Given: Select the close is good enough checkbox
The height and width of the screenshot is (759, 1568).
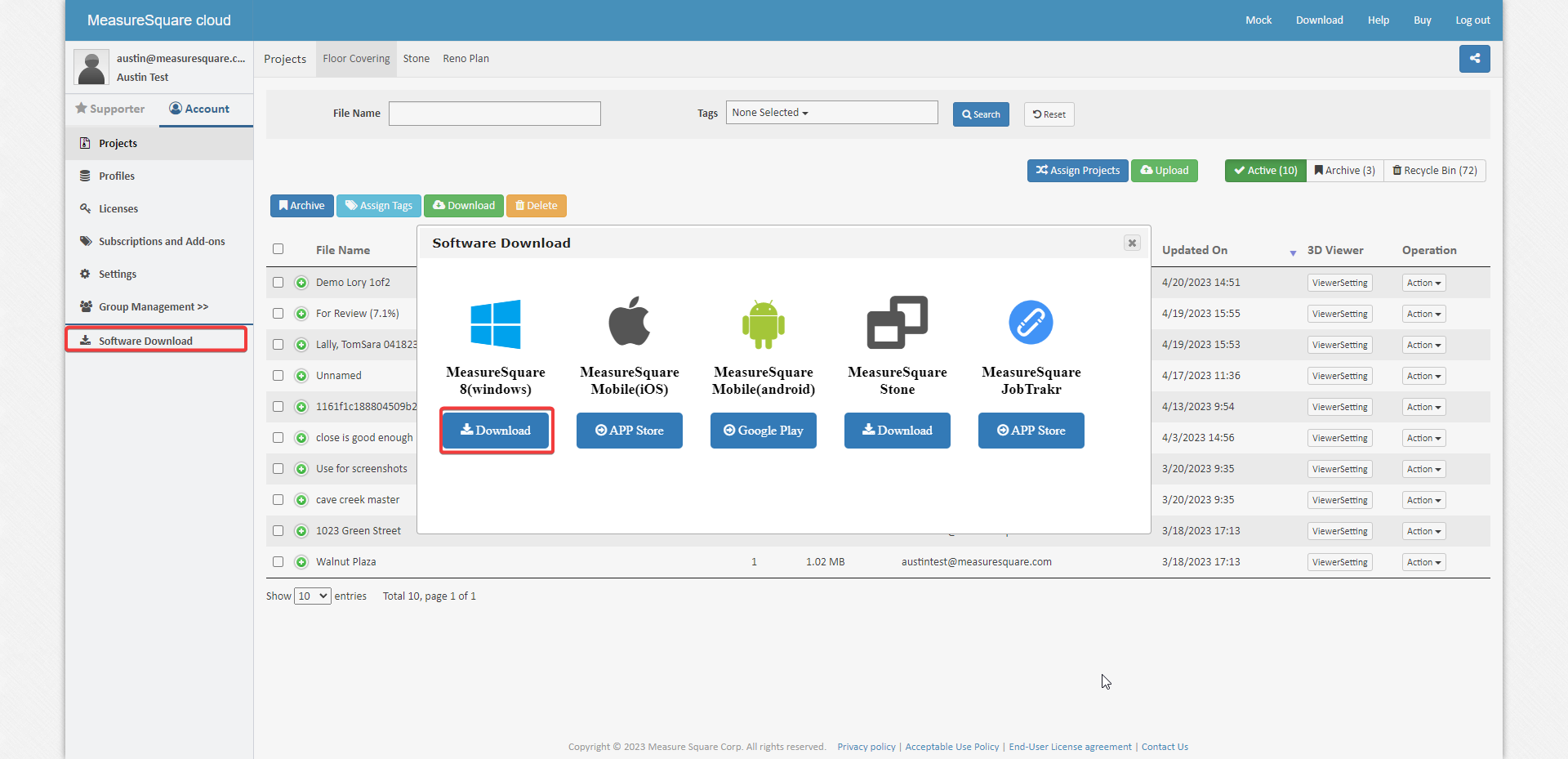Looking at the screenshot, I should pos(278,438).
